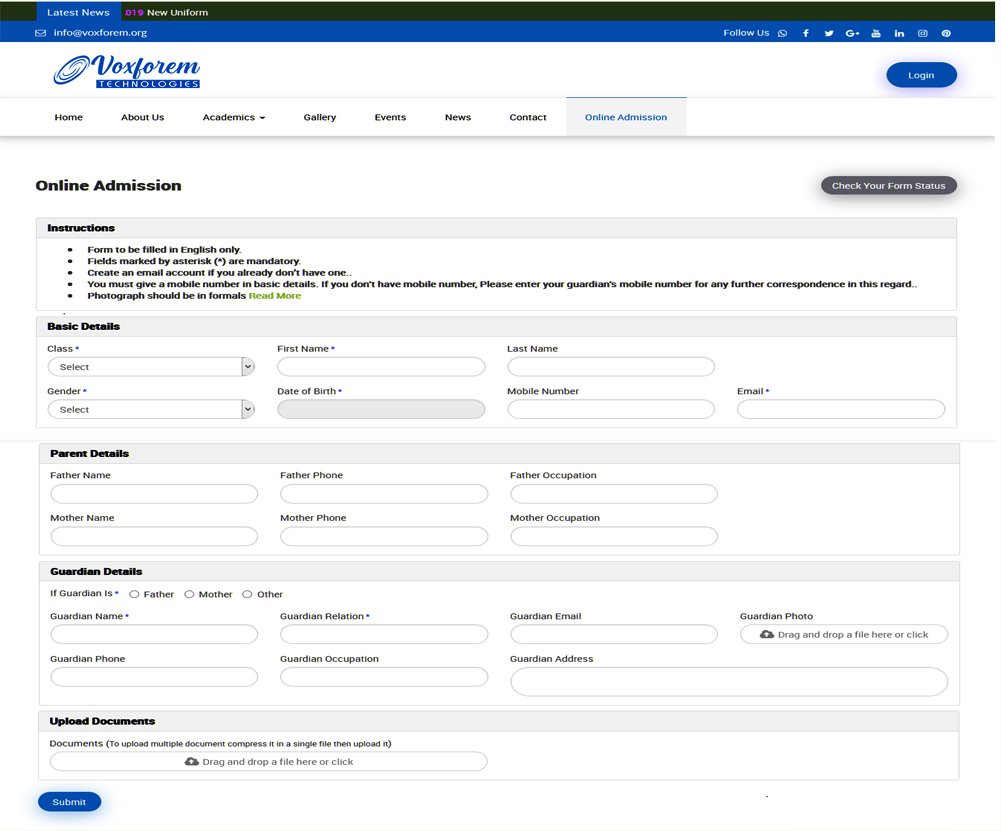Select the Other guardian option
Screen dimensions: 1001x831
tap(247, 594)
